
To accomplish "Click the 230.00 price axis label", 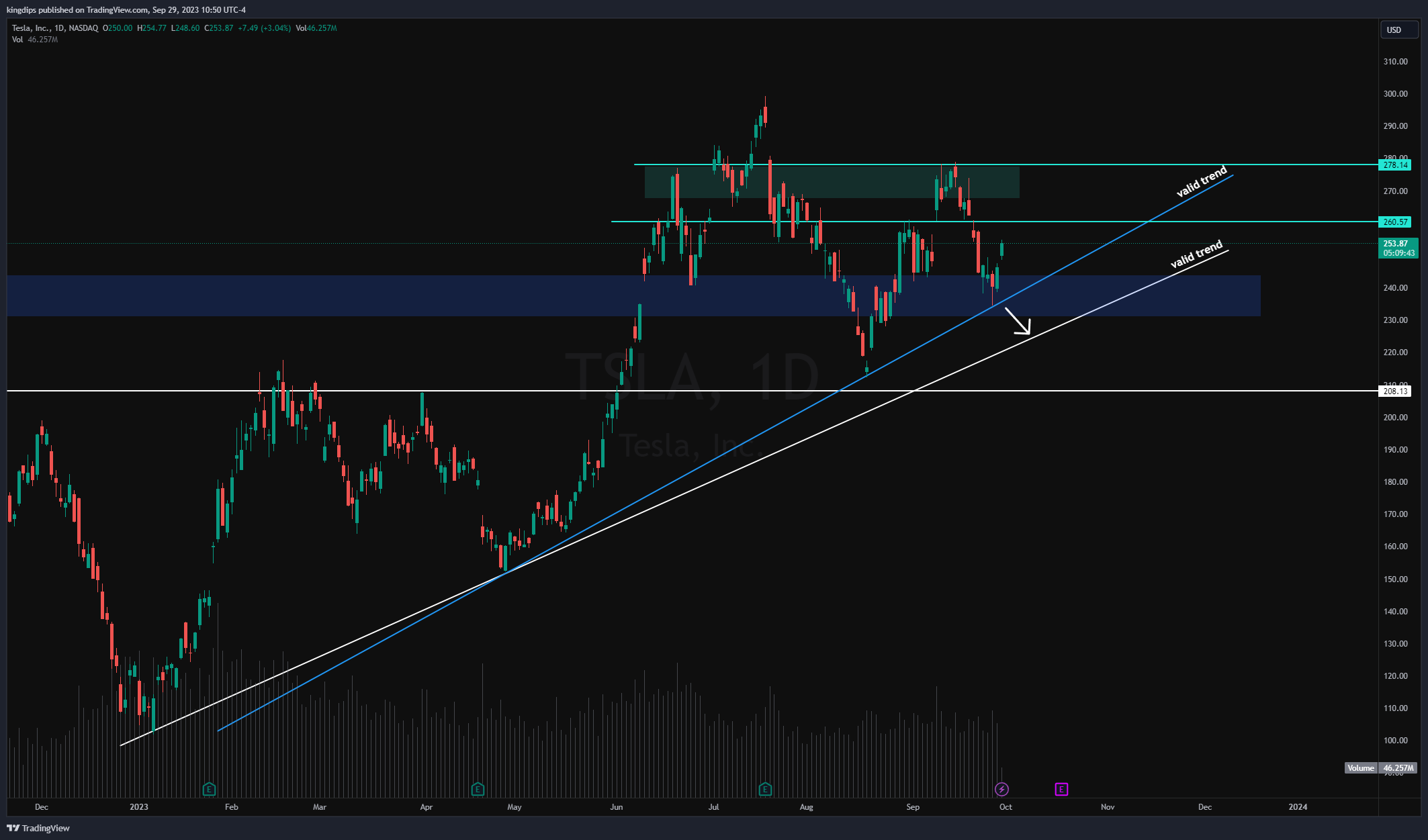I will coord(1395,320).
